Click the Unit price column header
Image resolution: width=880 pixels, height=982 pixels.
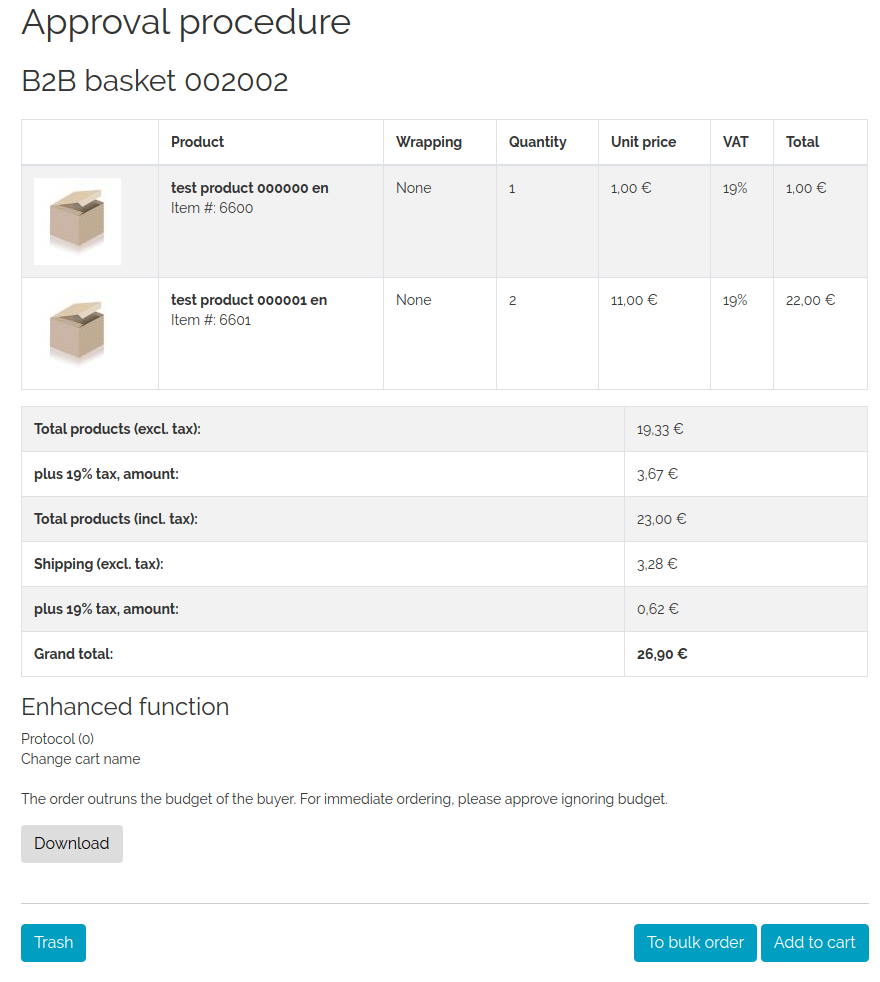(x=643, y=142)
